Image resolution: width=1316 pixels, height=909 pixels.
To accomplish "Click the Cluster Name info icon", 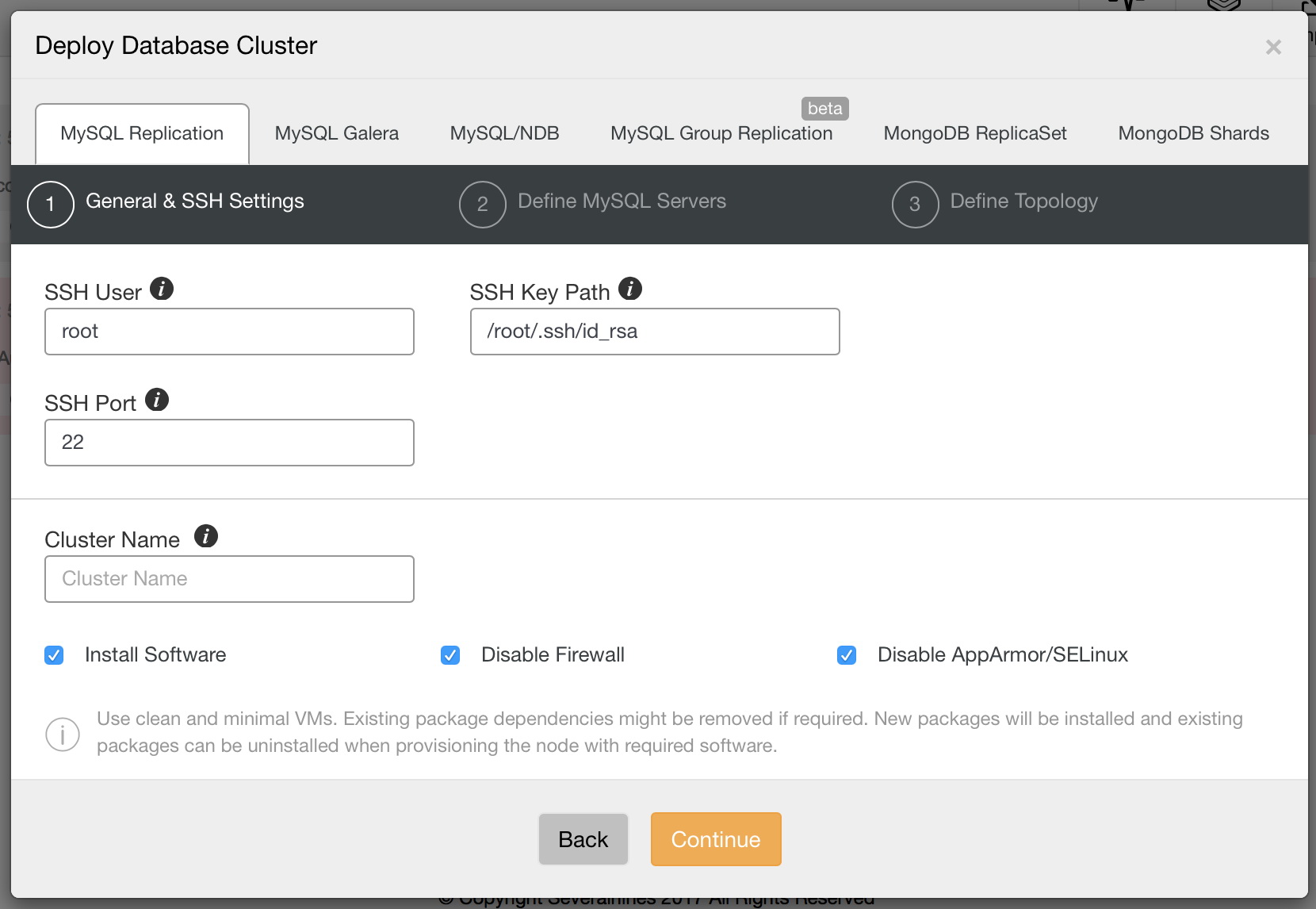I will (x=206, y=536).
